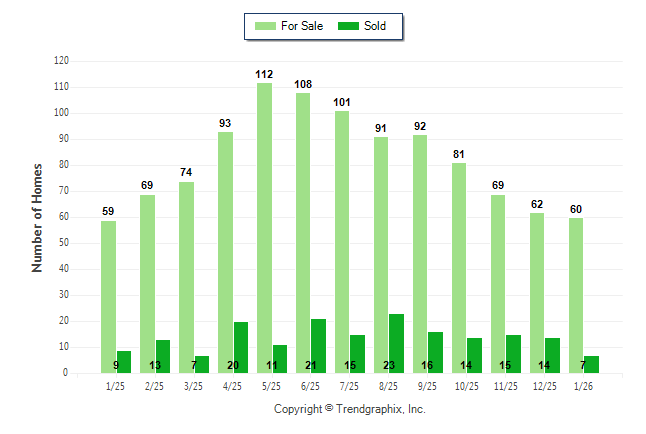Click the 5/25 For Sale bar
Screen dimensions: 646x434
pos(264,228)
